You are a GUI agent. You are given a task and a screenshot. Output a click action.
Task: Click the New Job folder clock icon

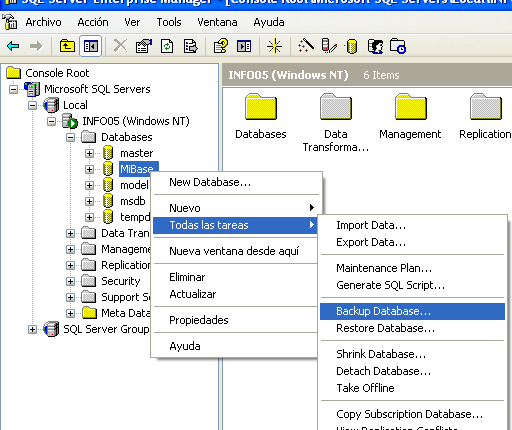click(x=398, y=46)
